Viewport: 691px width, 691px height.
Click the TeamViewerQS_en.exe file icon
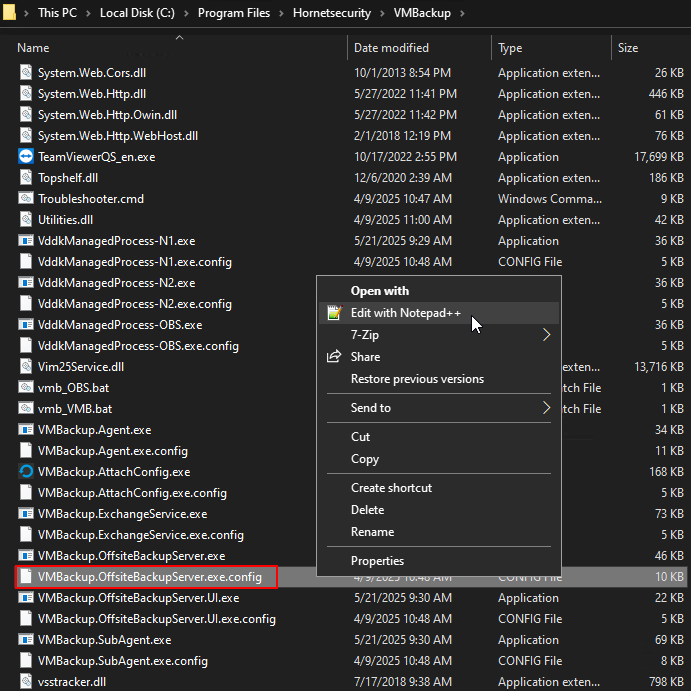click(x=26, y=157)
